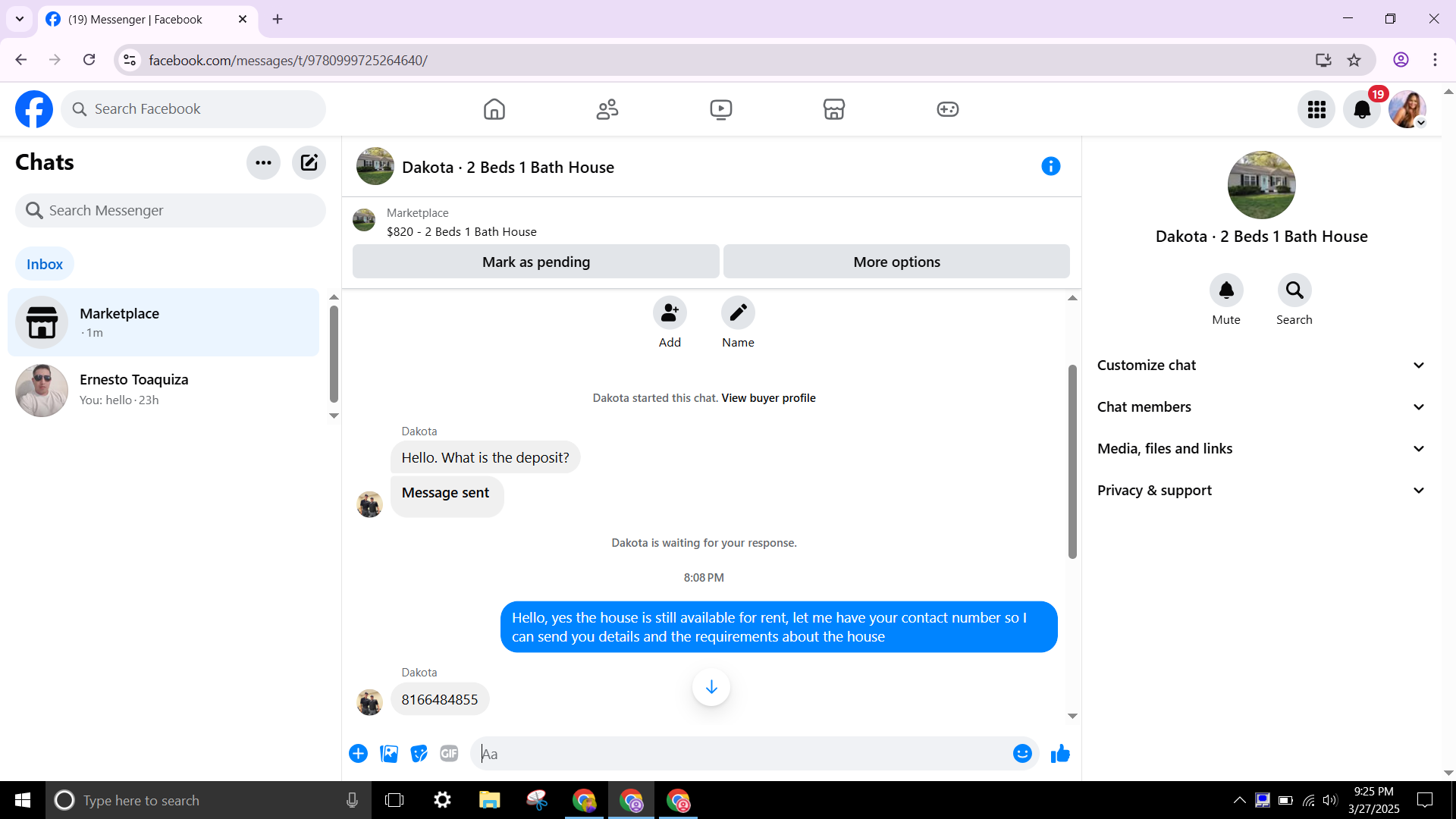Open Windows Settings from the taskbar
This screenshot has width=1456, height=819.
click(442, 800)
